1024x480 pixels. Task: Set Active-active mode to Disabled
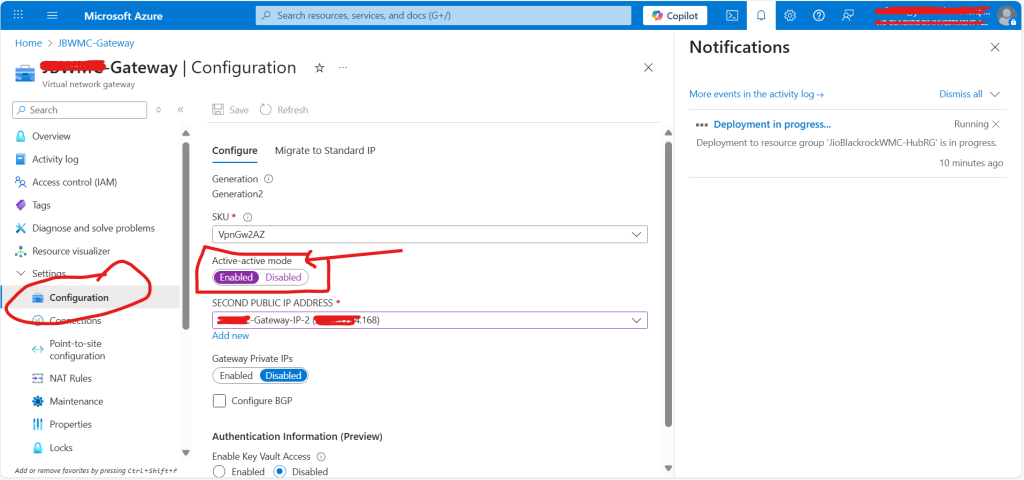(283, 277)
